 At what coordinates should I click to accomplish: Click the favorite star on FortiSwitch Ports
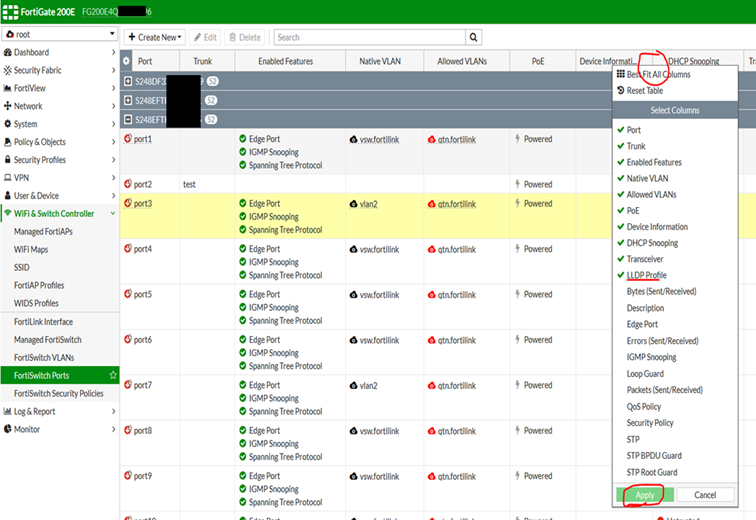point(113,375)
